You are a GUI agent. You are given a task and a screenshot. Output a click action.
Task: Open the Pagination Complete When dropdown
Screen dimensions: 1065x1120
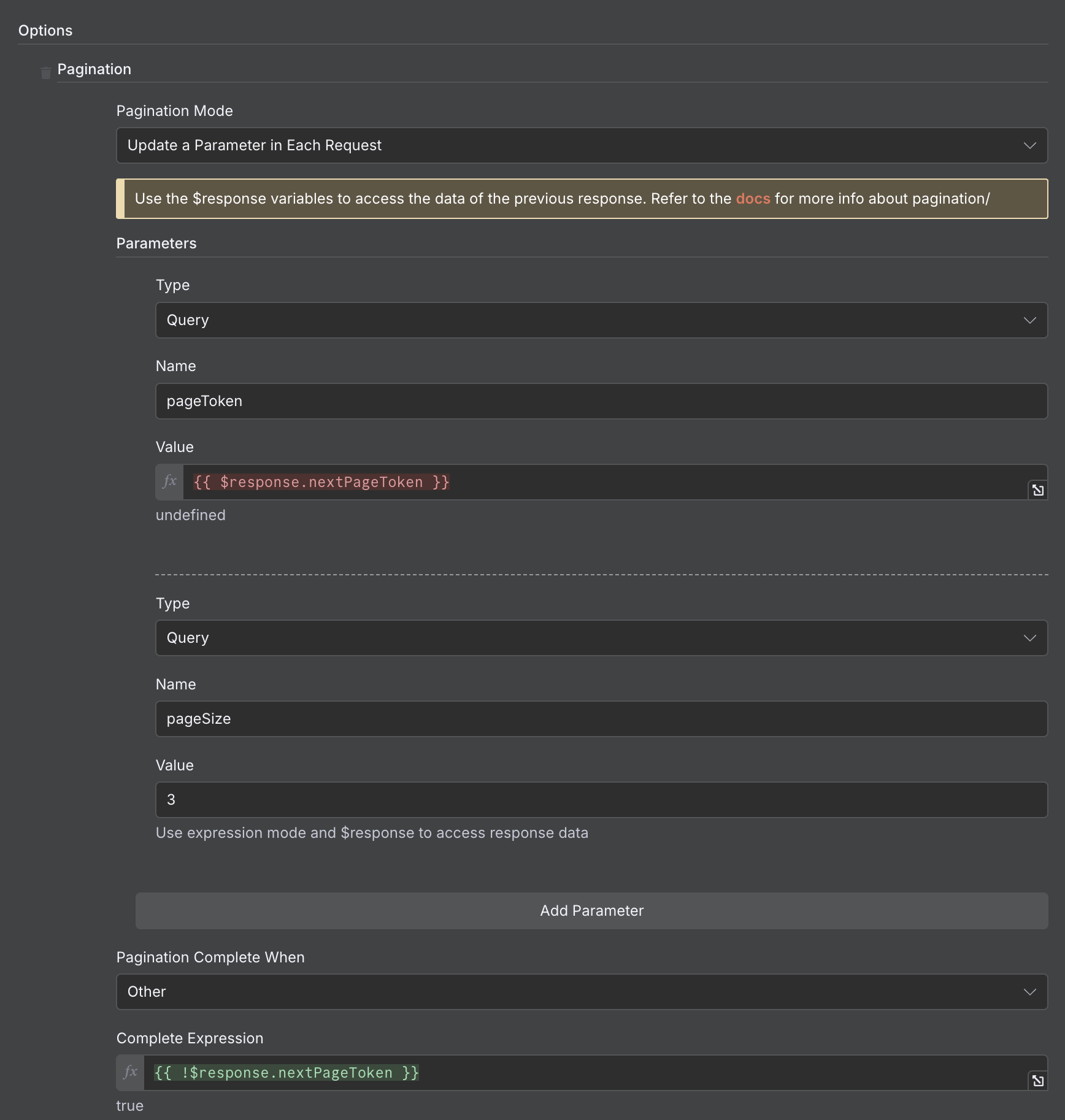582,992
